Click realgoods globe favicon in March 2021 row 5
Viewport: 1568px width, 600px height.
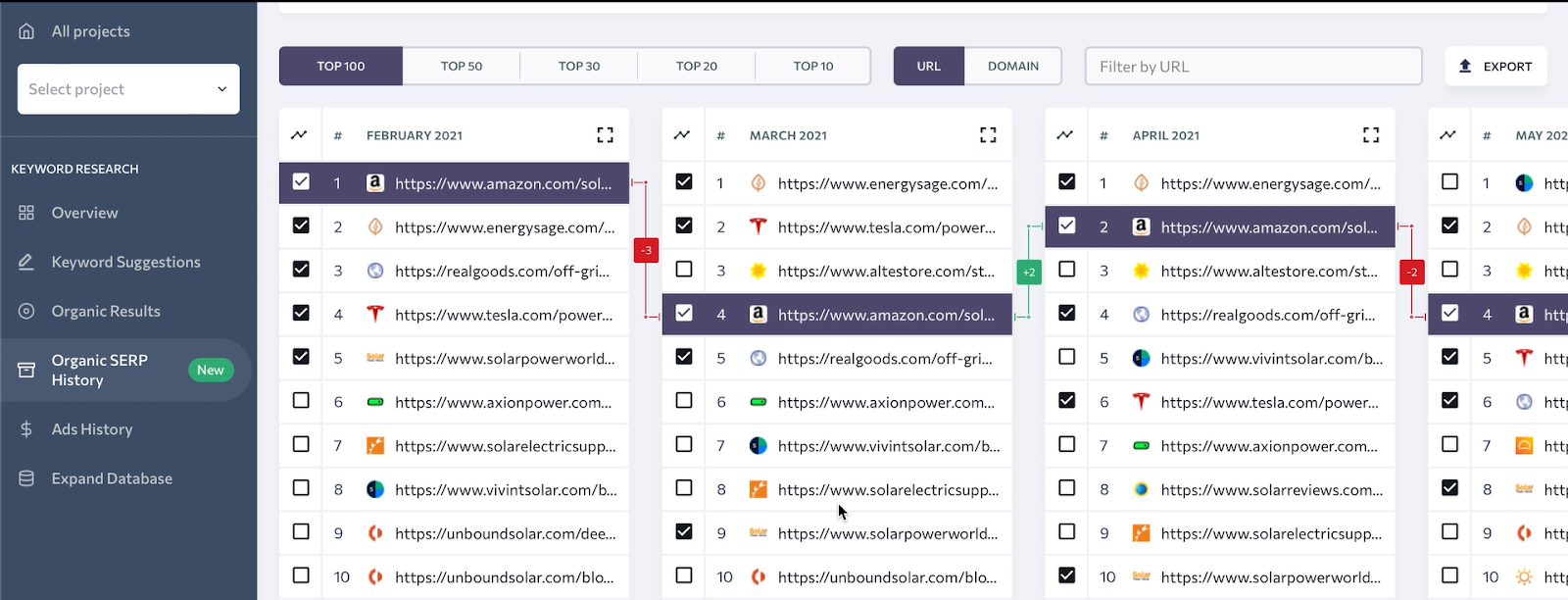click(x=758, y=358)
